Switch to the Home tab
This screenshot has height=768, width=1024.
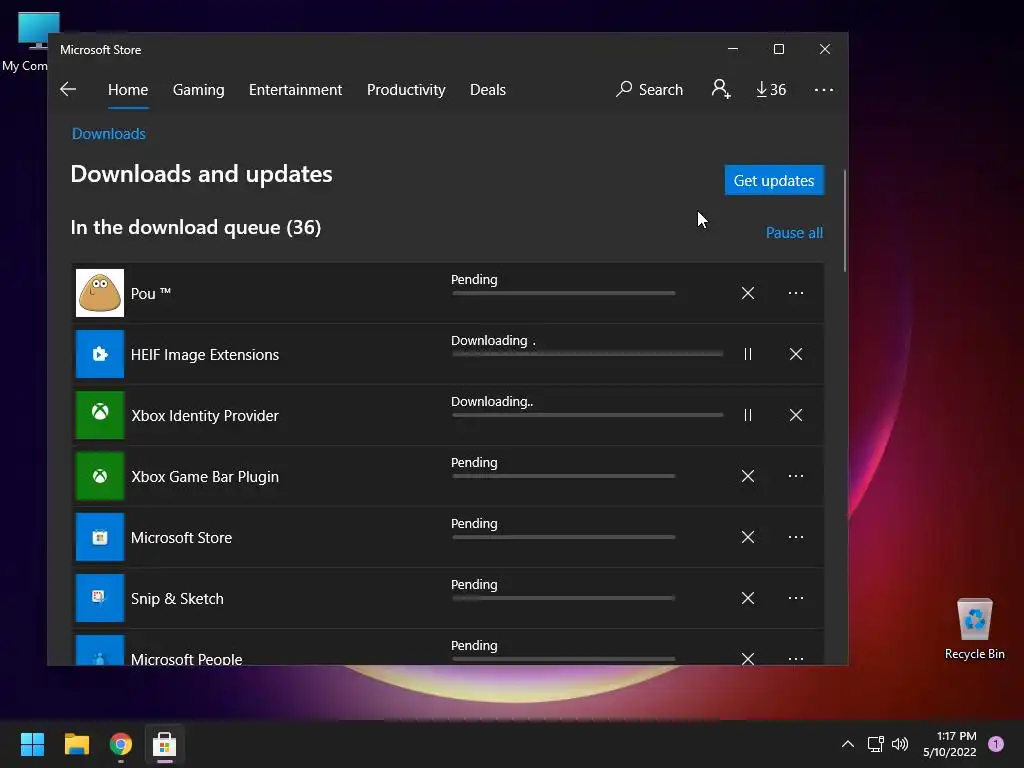(x=128, y=89)
